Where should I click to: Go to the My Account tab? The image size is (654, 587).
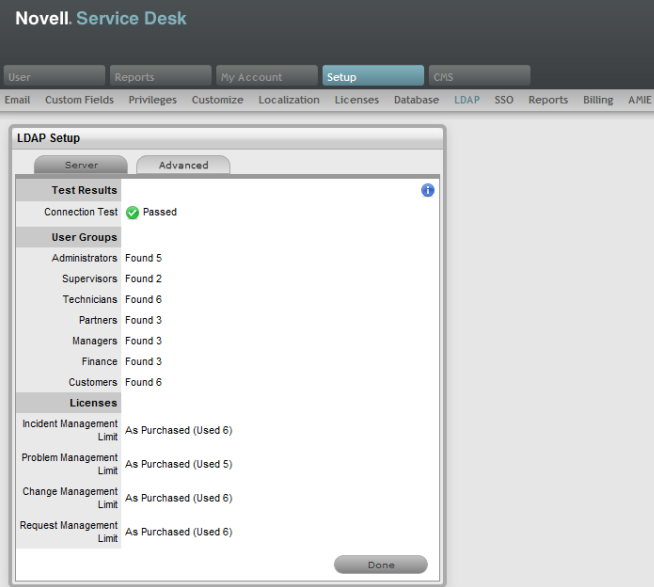[266, 77]
